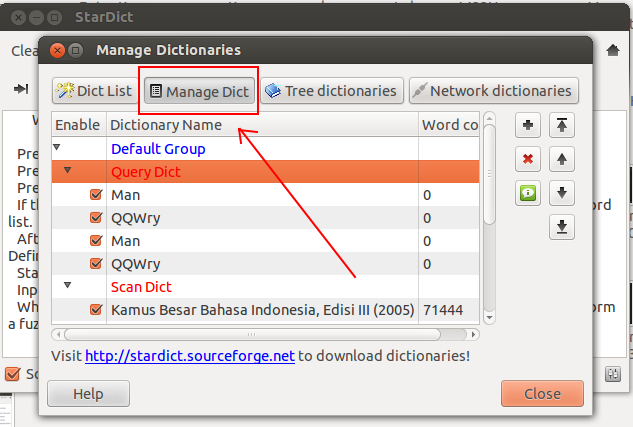Image resolution: width=633 pixels, height=427 pixels.
Task: Open the stardict.sourceforge.net link
Action: 190,356
